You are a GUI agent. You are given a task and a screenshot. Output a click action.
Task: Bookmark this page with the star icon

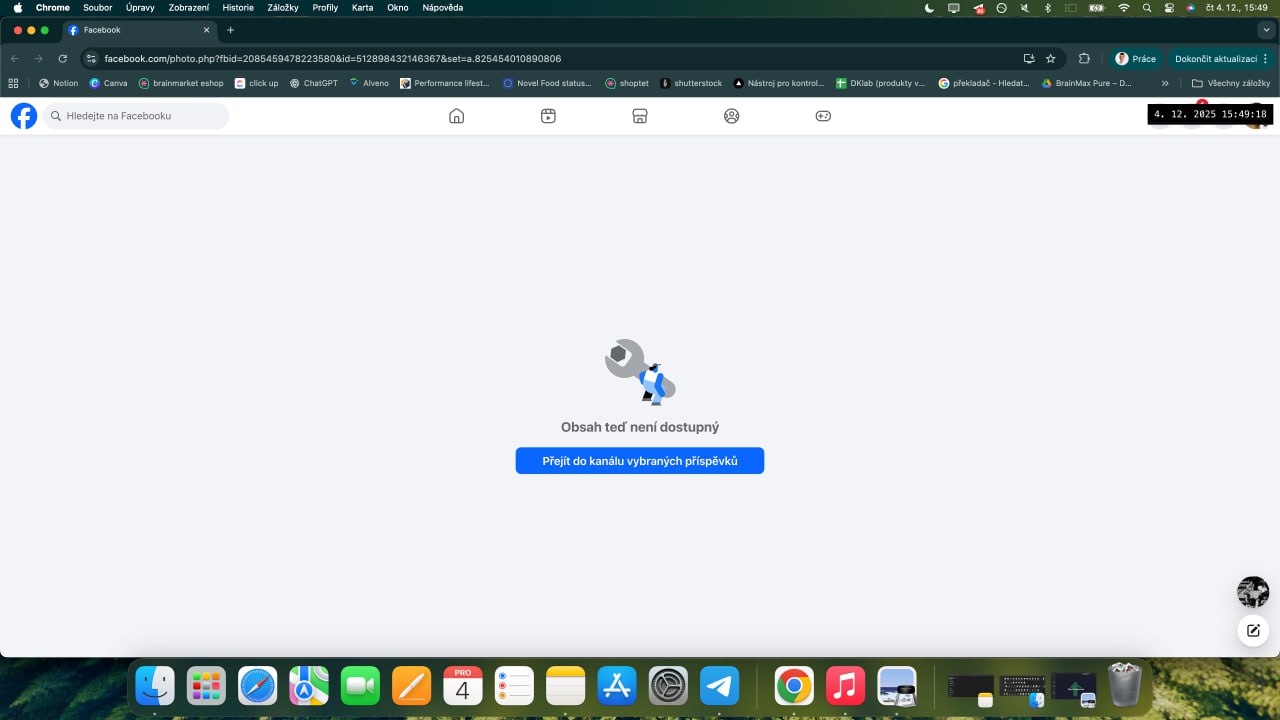pos(1051,59)
